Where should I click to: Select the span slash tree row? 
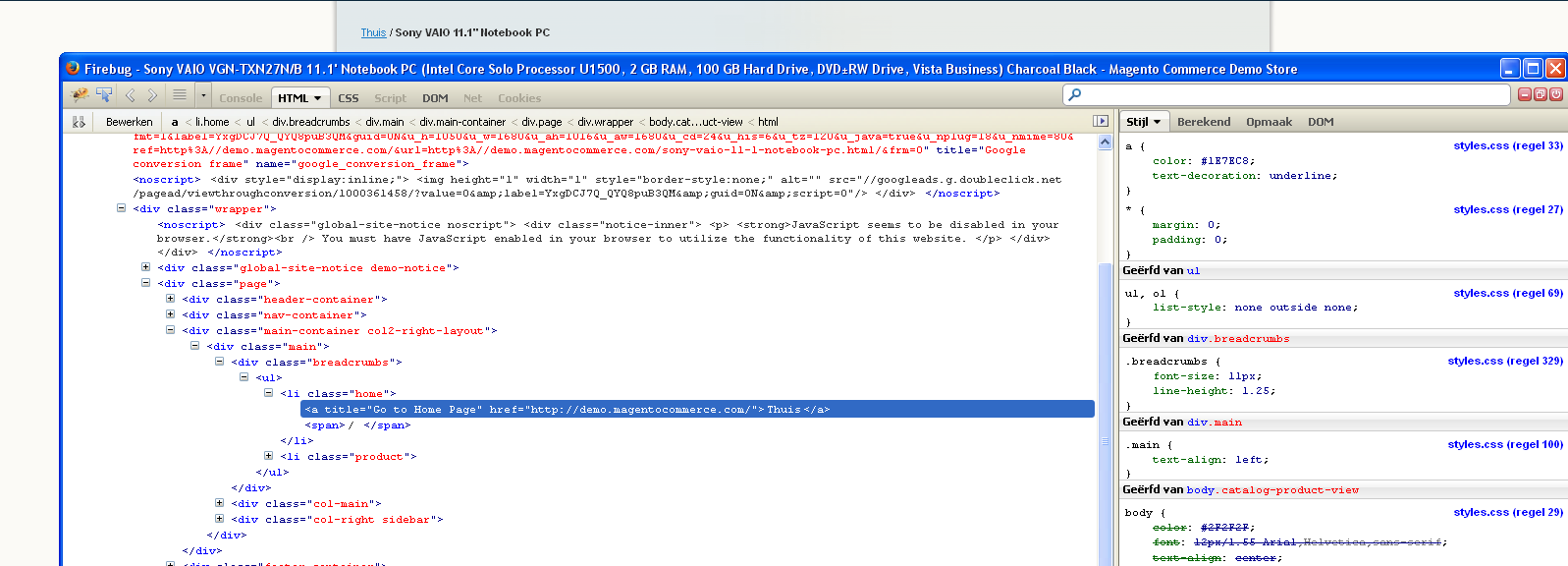358,425
